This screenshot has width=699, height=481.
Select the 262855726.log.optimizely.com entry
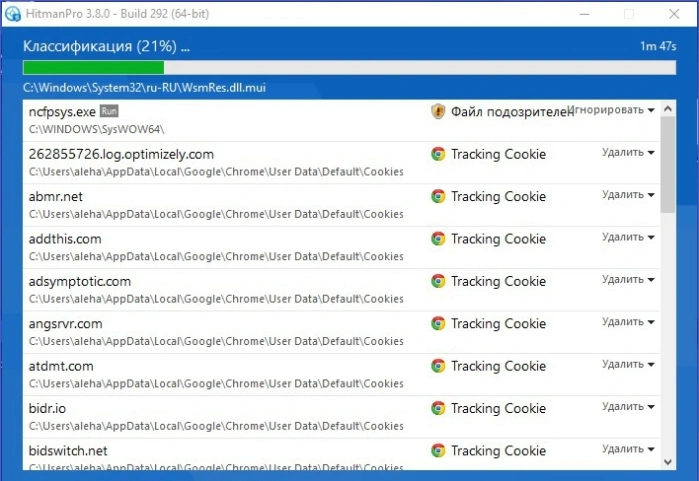121,154
